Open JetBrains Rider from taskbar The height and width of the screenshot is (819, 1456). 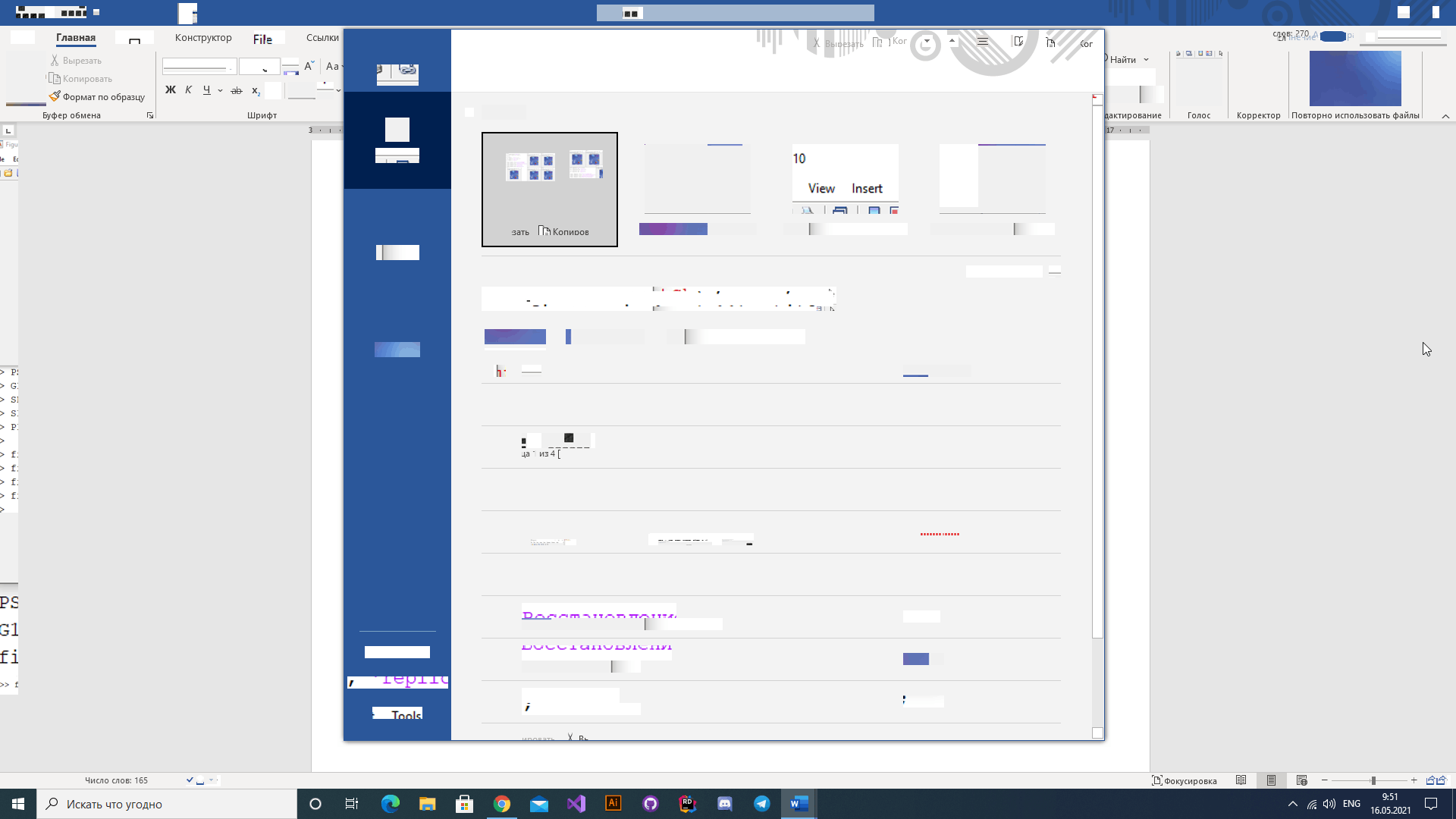(x=688, y=803)
